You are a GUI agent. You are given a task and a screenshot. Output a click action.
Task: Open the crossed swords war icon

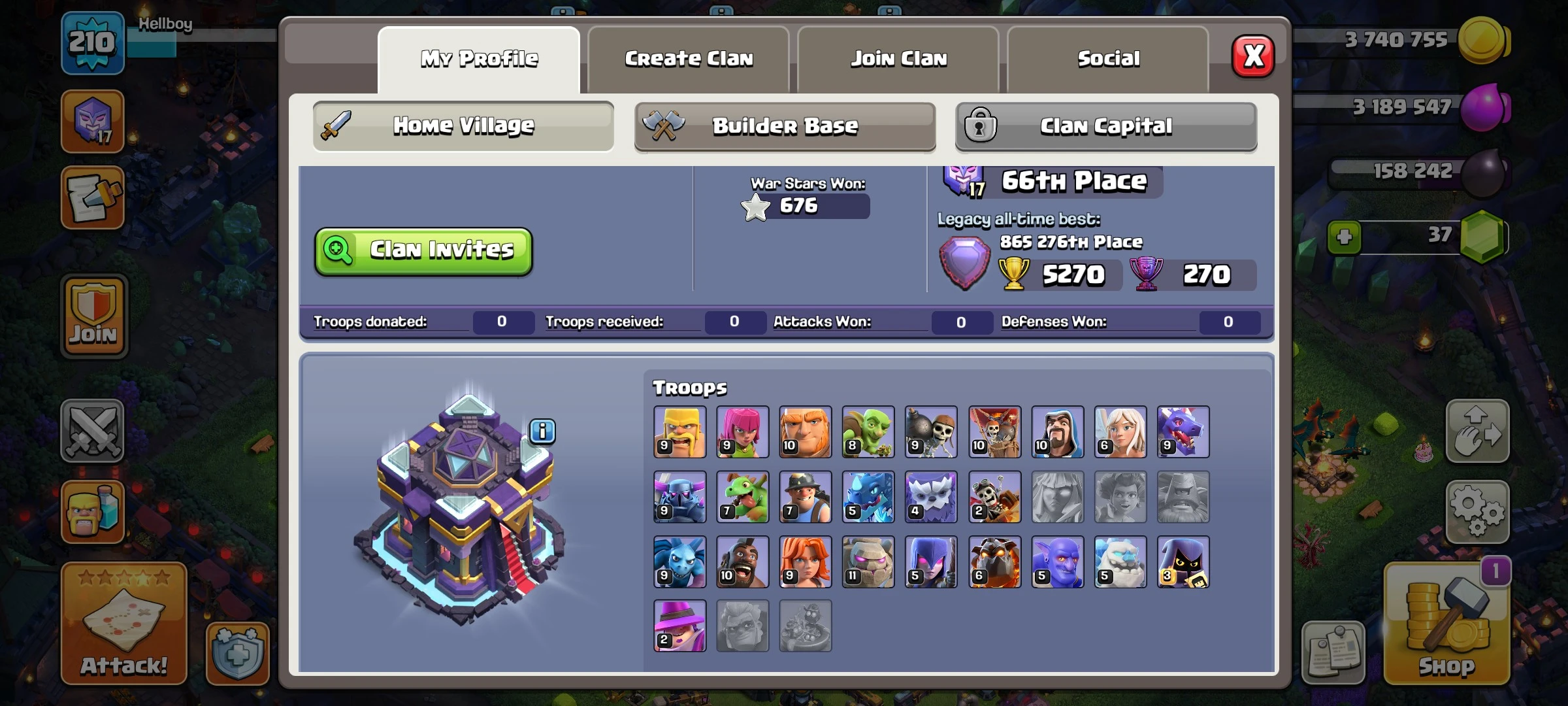click(x=93, y=431)
